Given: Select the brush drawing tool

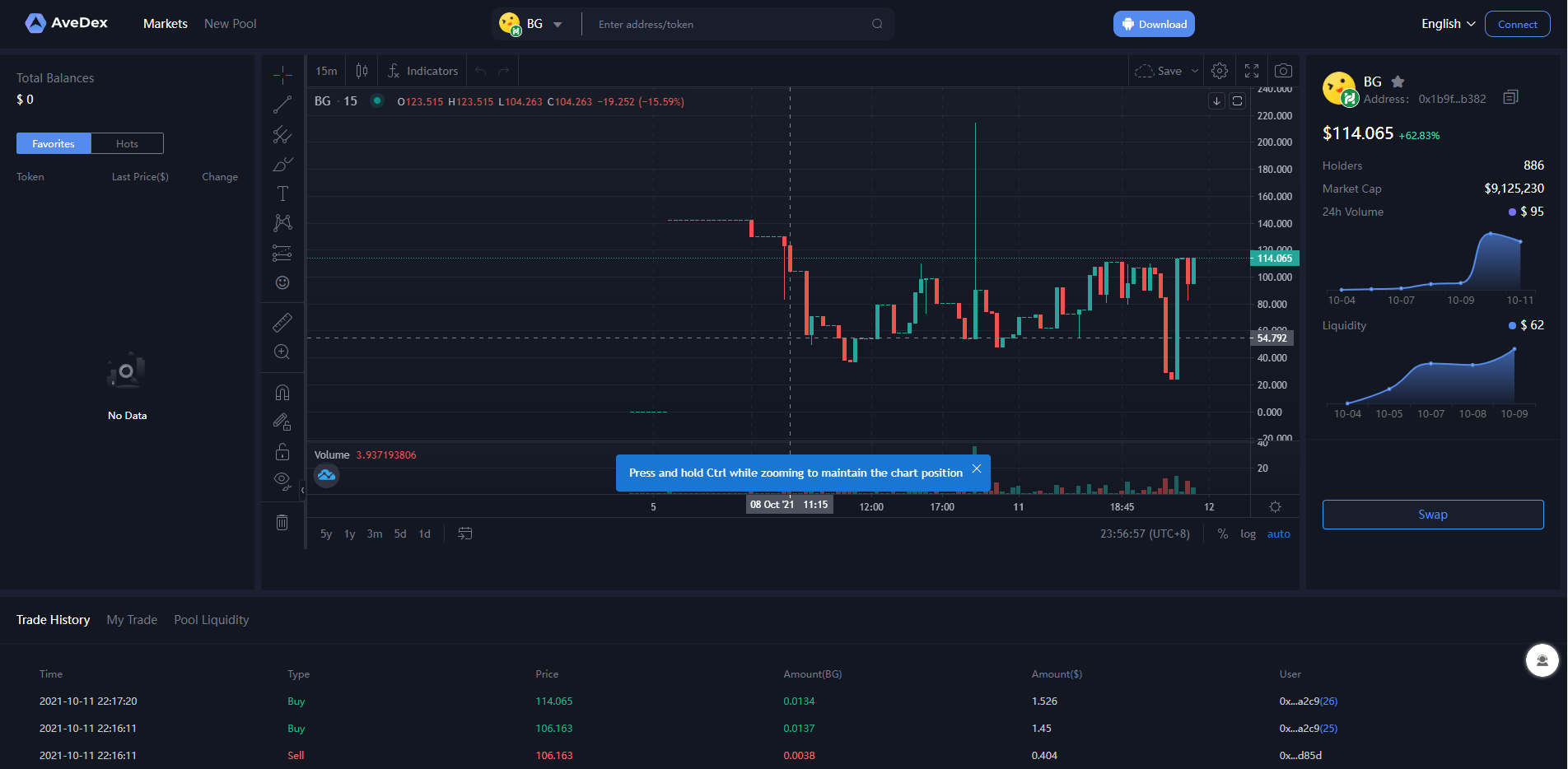Looking at the screenshot, I should 282,164.
